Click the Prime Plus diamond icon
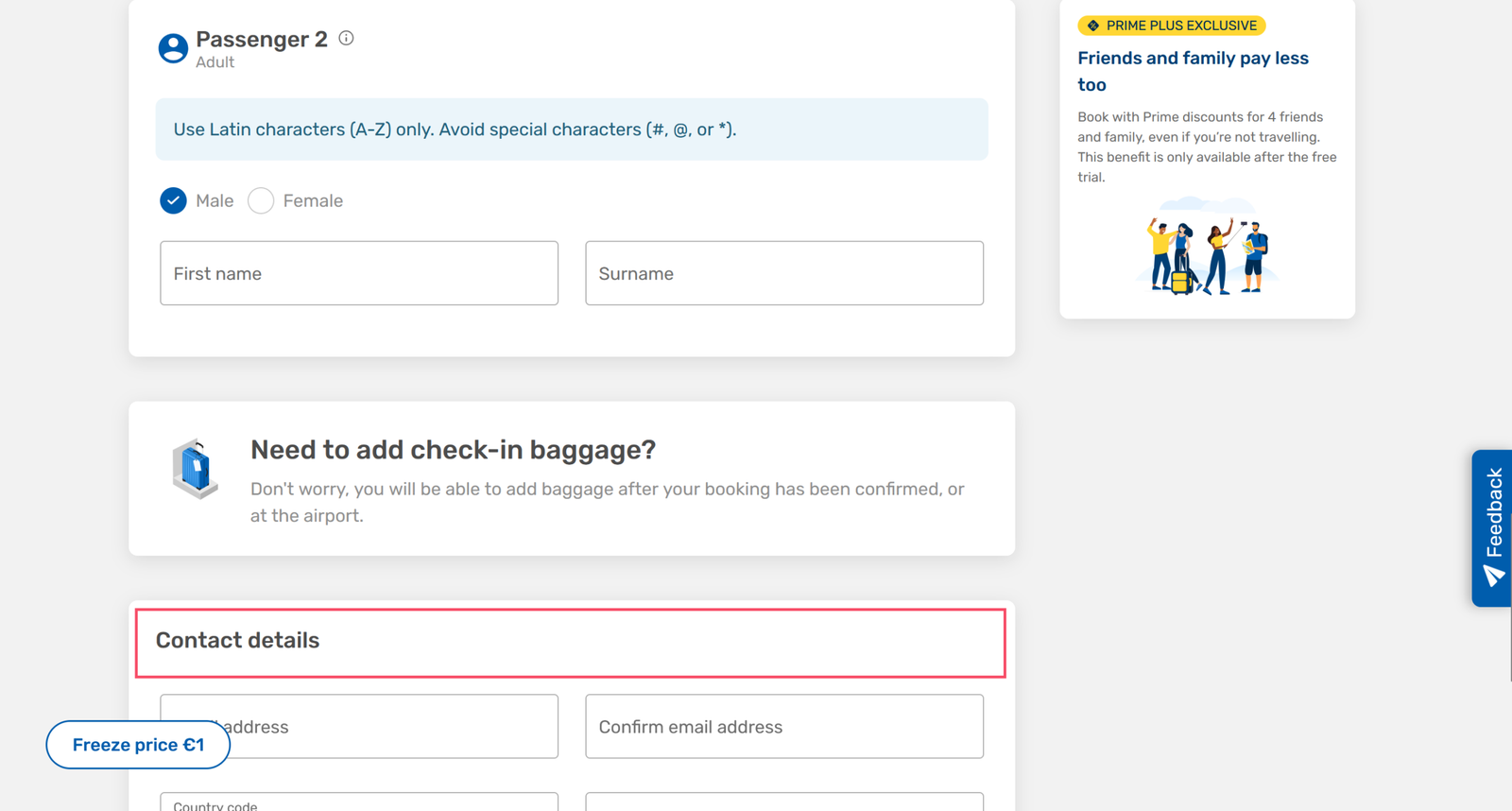 click(1093, 26)
